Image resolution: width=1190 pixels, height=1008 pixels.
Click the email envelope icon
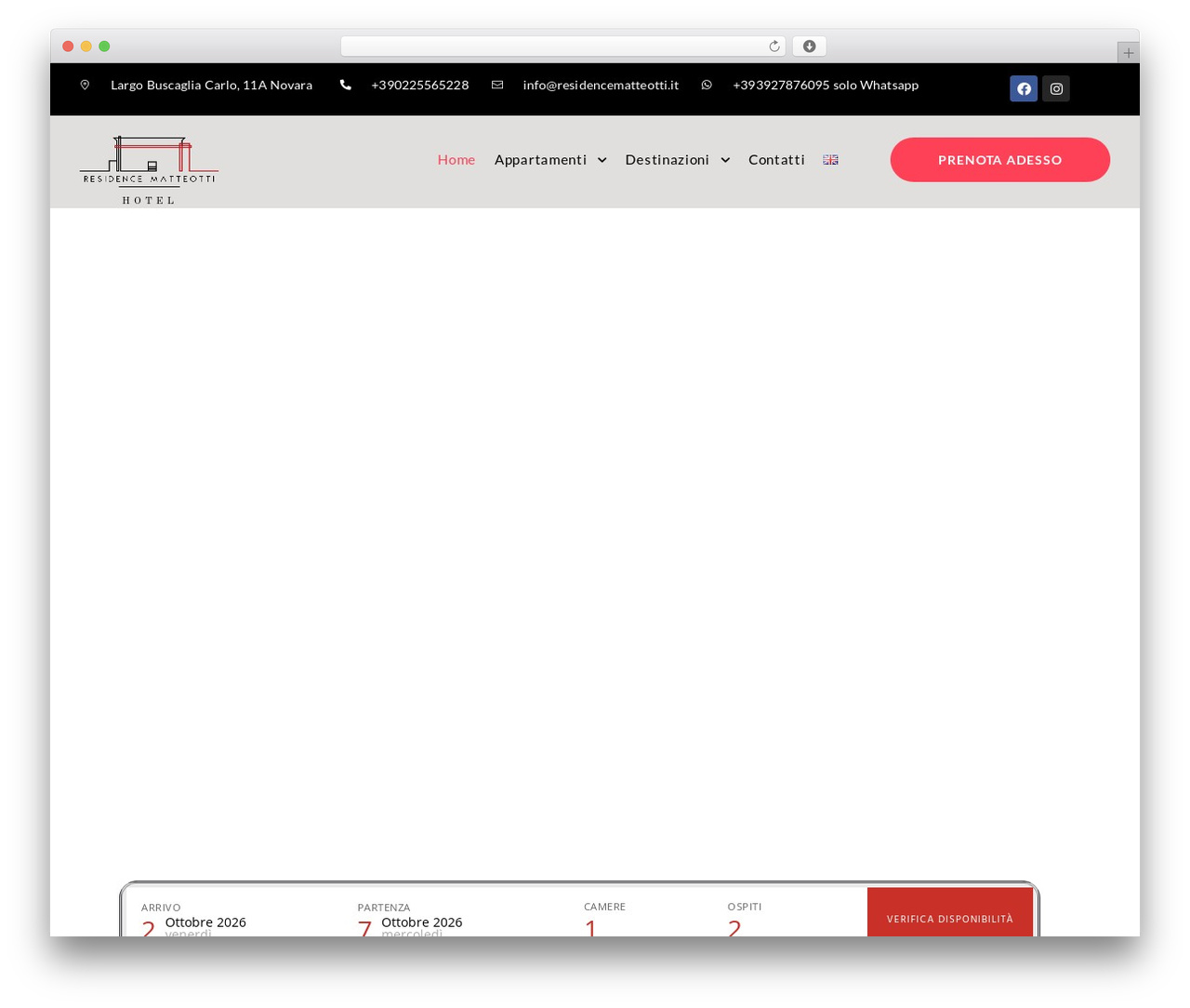(497, 85)
